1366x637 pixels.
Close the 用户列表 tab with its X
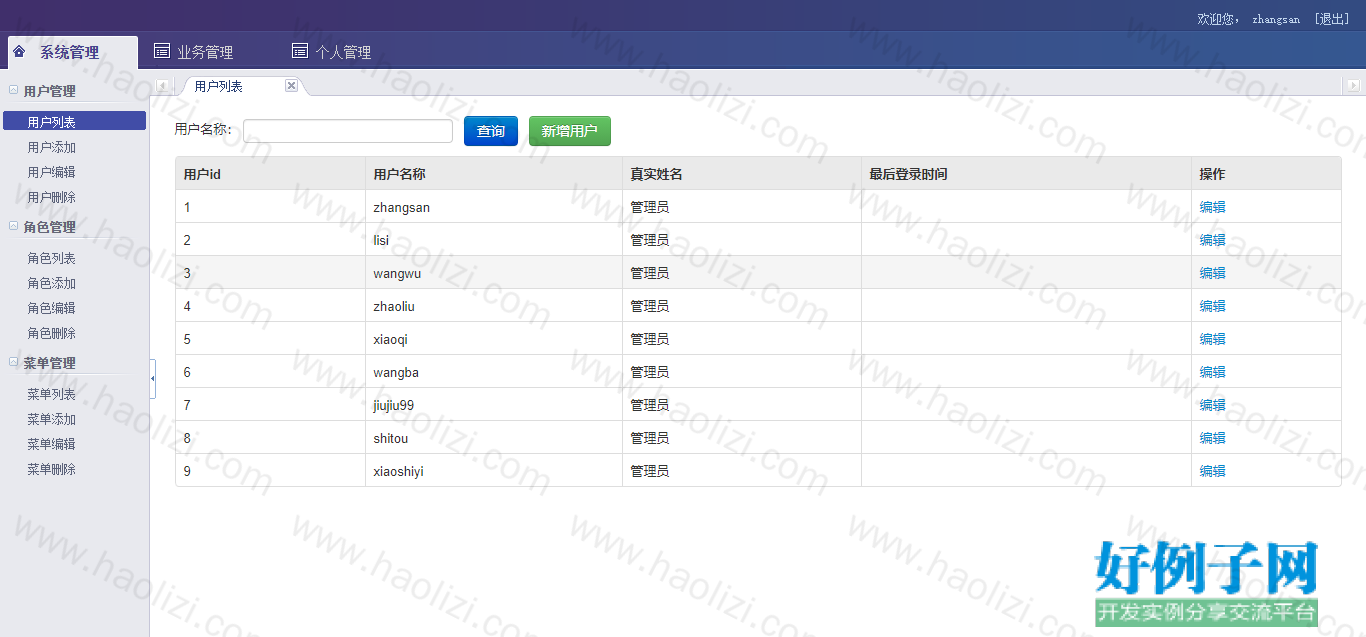291,86
